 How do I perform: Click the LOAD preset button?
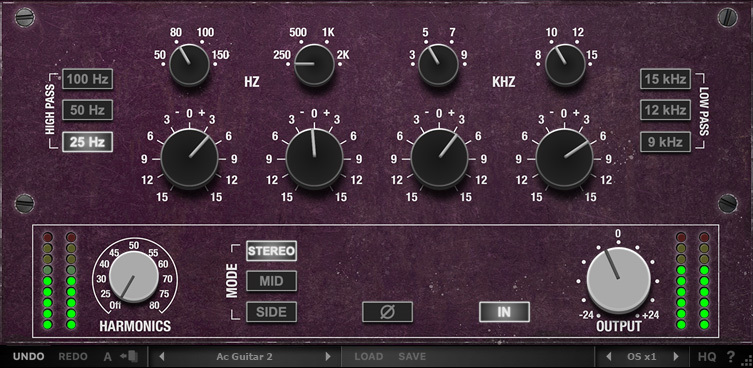(x=369, y=356)
